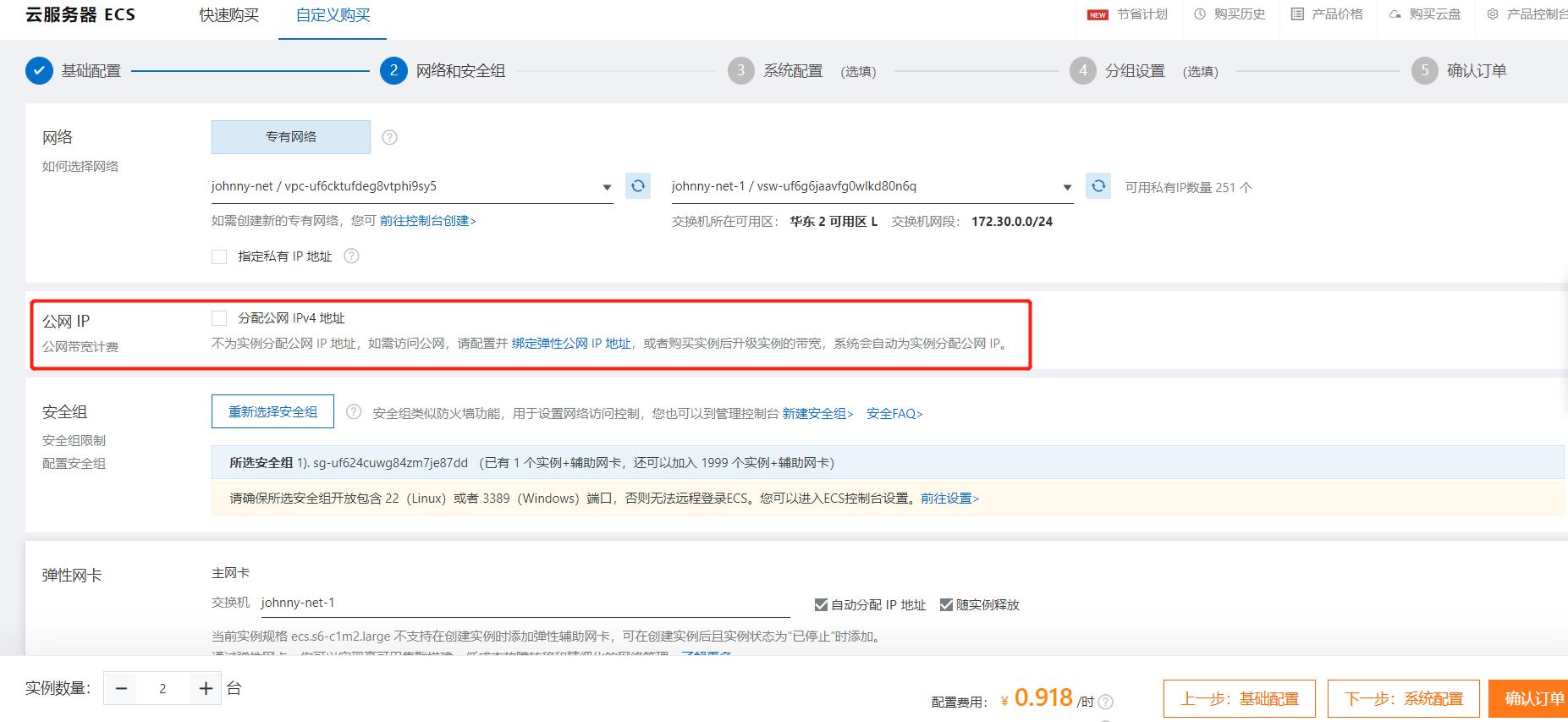The image size is (1568, 722).
Task: Click 重新选择安全组 button
Action: click(x=272, y=411)
